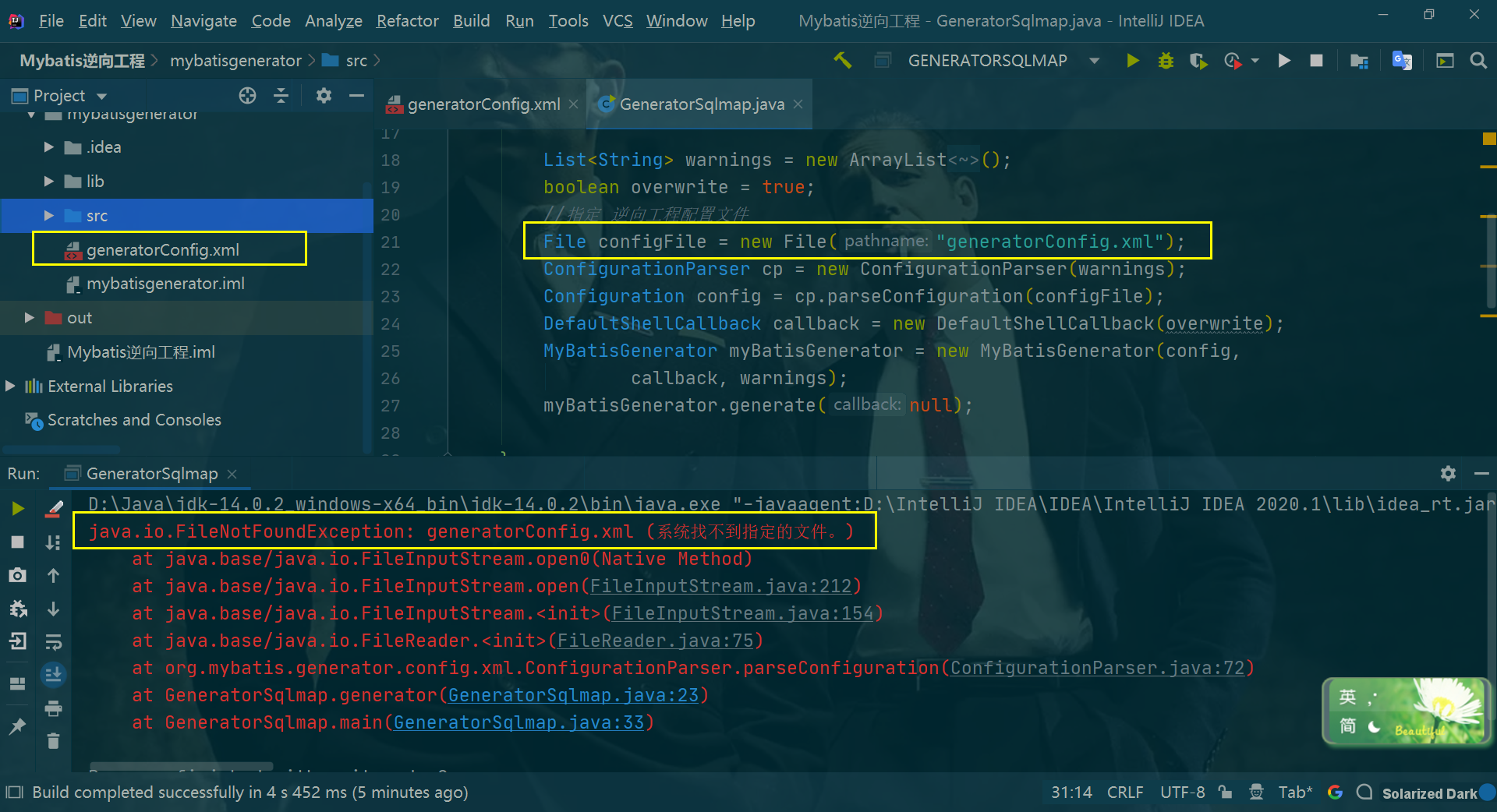
Task: Pin the Run tab
Action: (x=17, y=726)
